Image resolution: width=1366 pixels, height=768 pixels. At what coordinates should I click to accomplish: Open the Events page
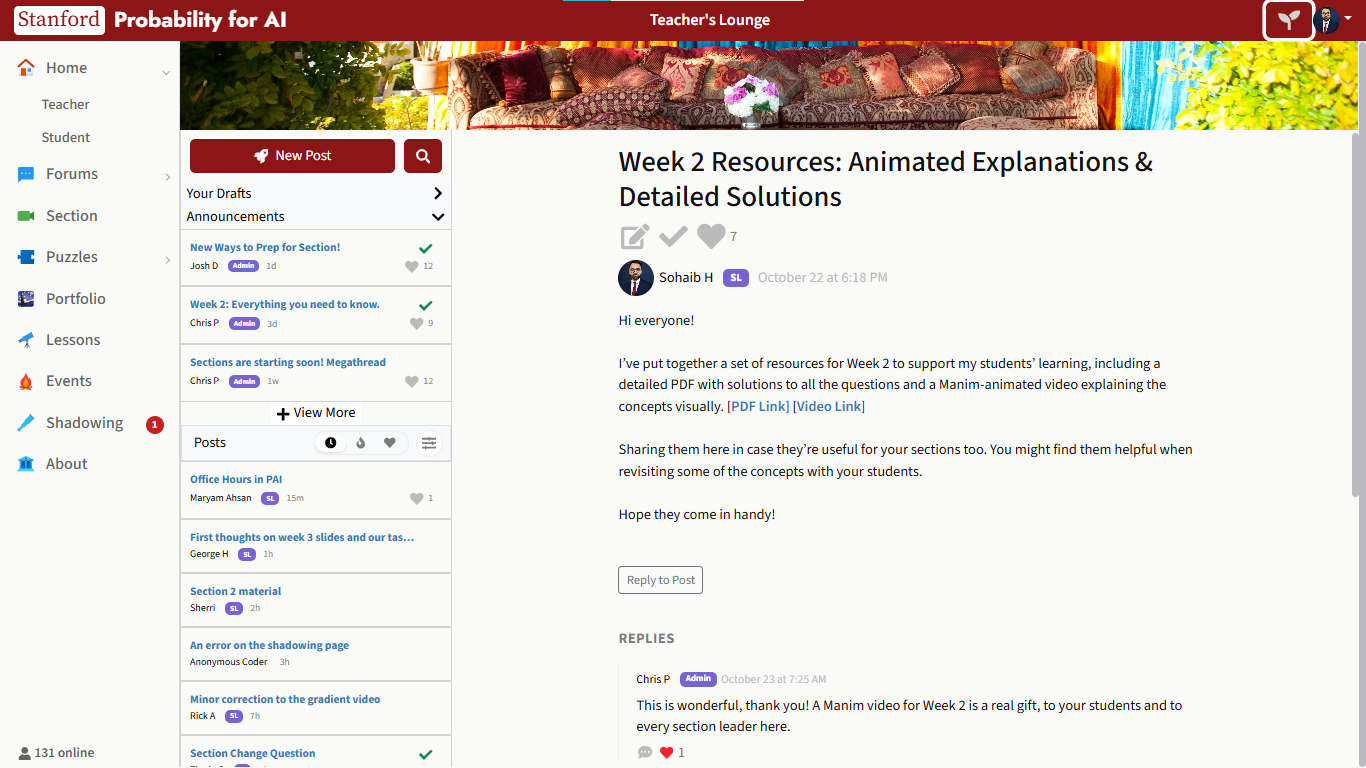coord(69,381)
